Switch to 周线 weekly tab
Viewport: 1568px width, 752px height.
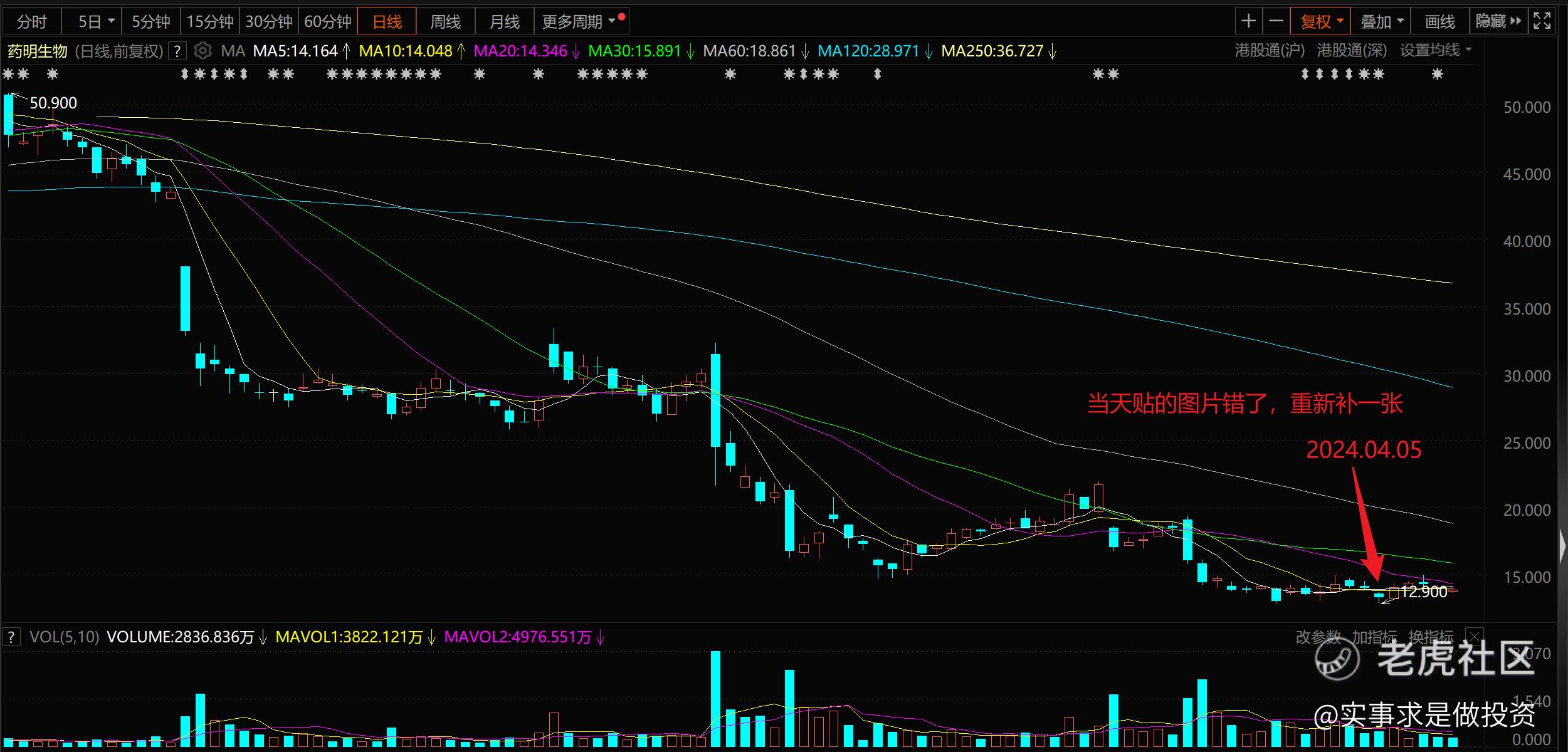tap(445, 21)
